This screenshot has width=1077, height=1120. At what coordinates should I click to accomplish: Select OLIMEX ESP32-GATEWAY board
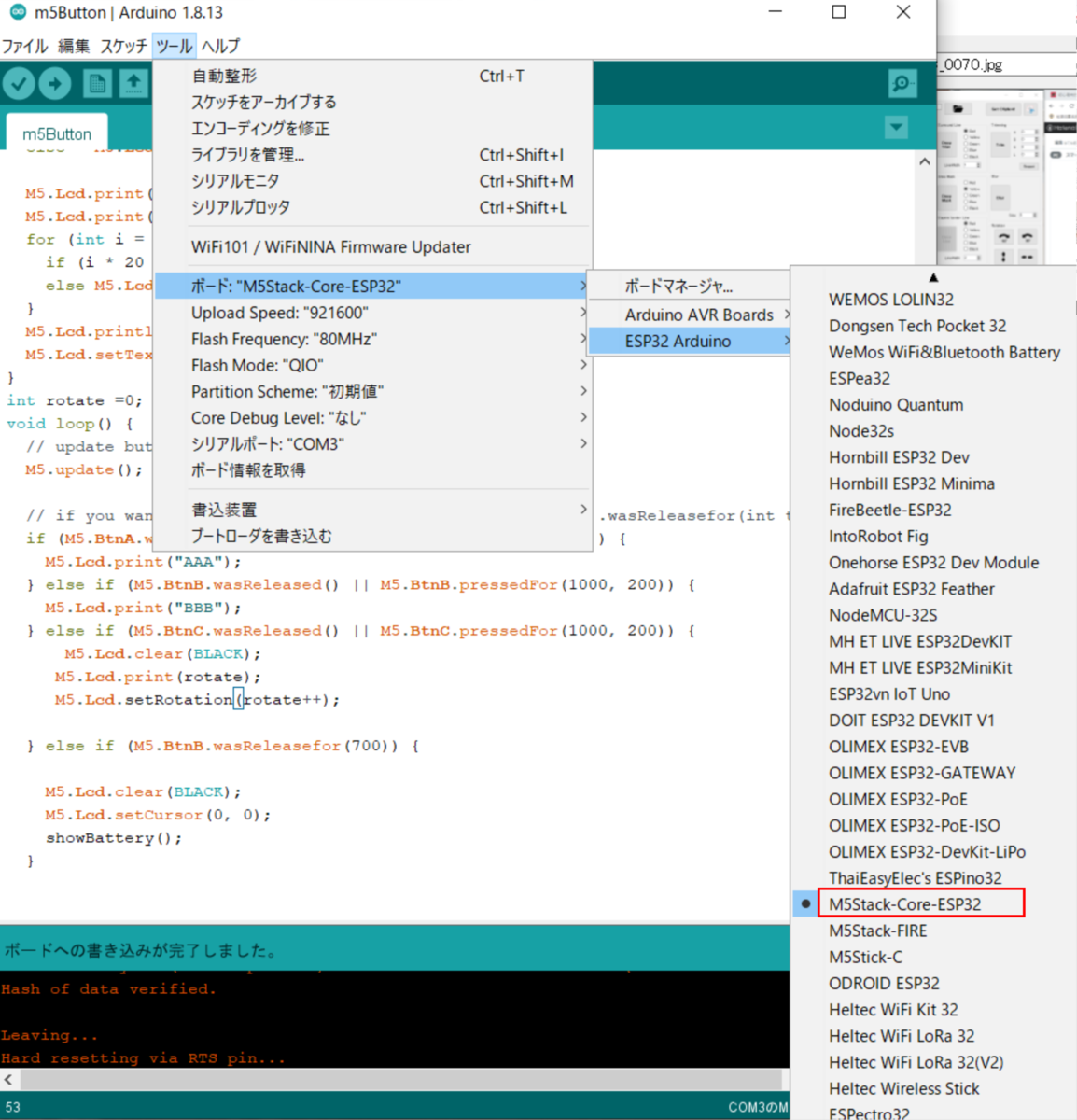tap(933, 773)
